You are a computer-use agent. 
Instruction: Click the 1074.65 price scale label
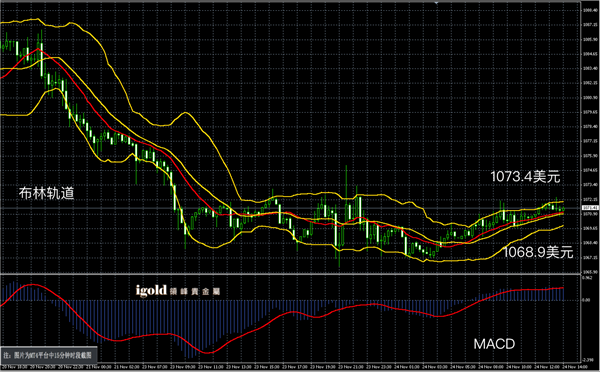pos(590,170)
